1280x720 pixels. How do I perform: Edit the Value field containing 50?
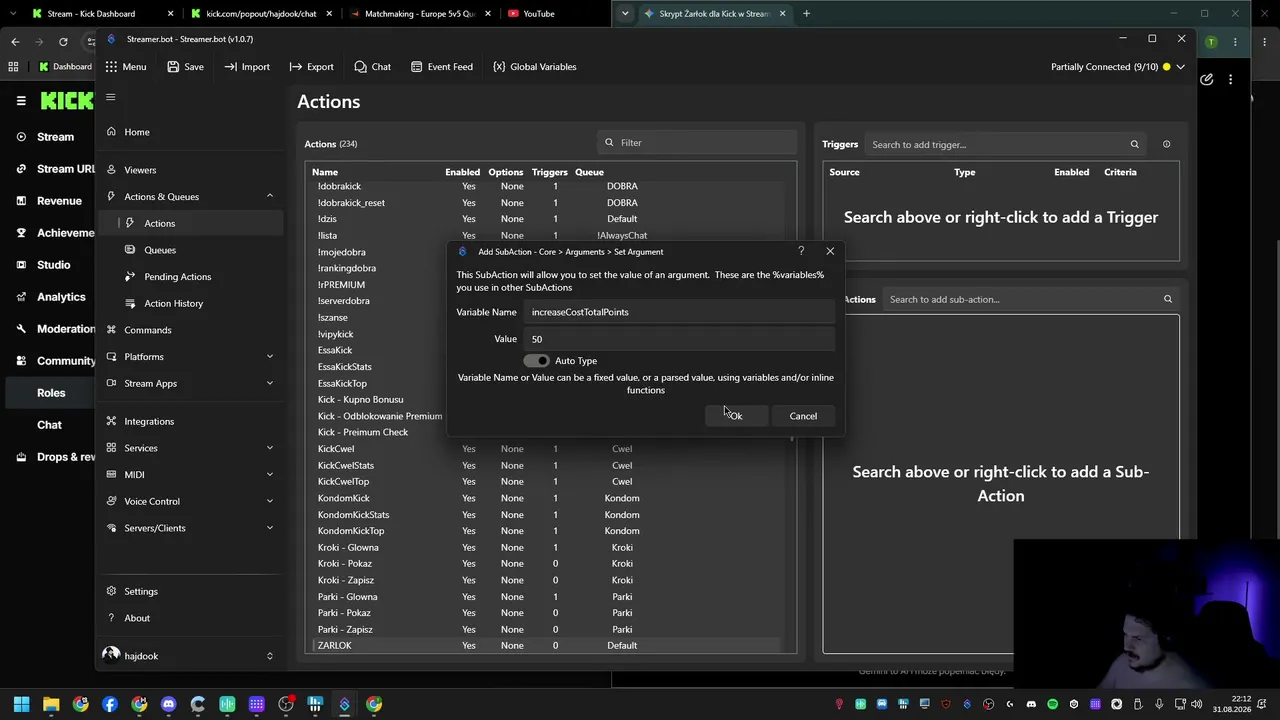tap(680, 339)
